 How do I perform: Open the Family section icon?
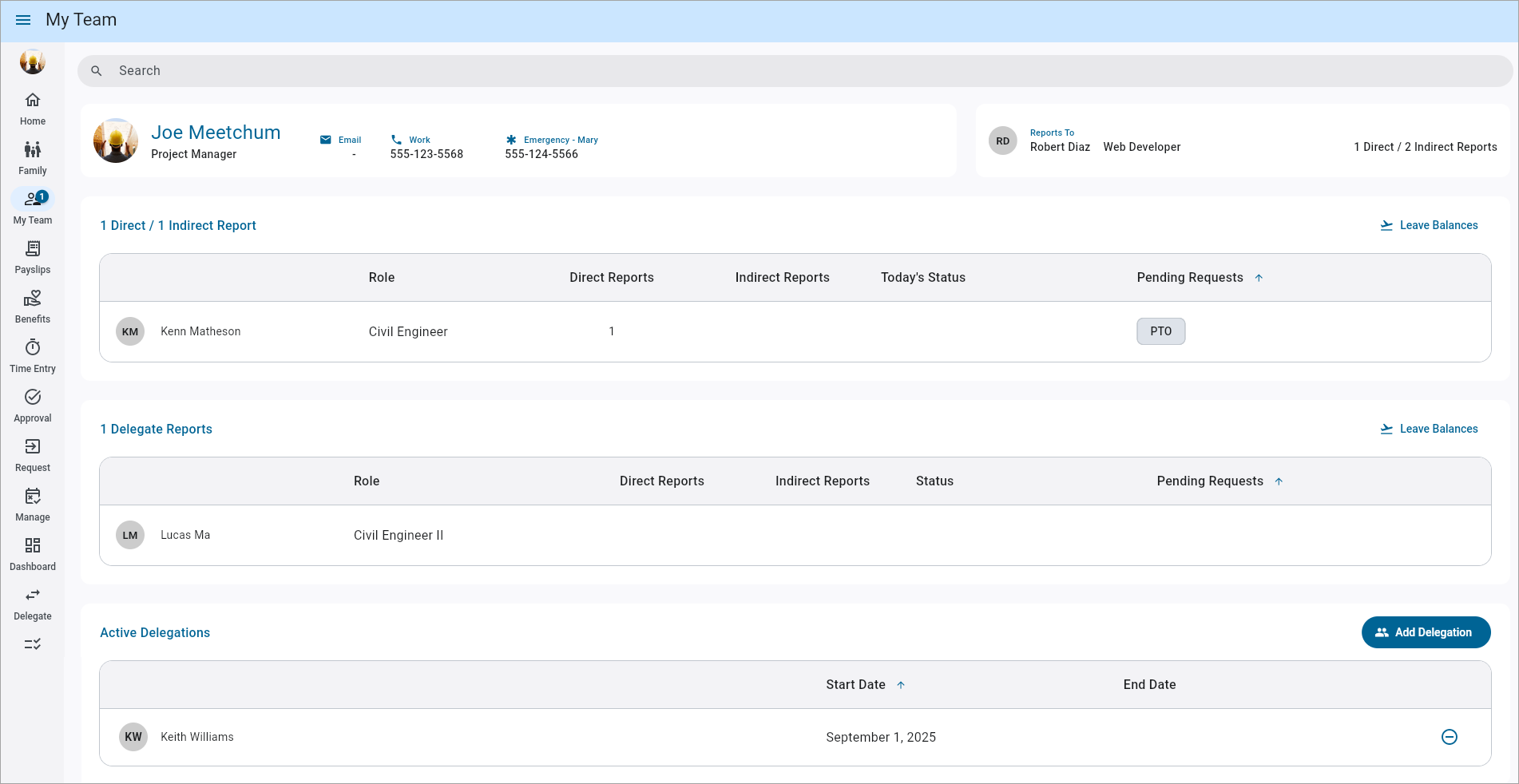pyautogui.click(x=33, y=149)
